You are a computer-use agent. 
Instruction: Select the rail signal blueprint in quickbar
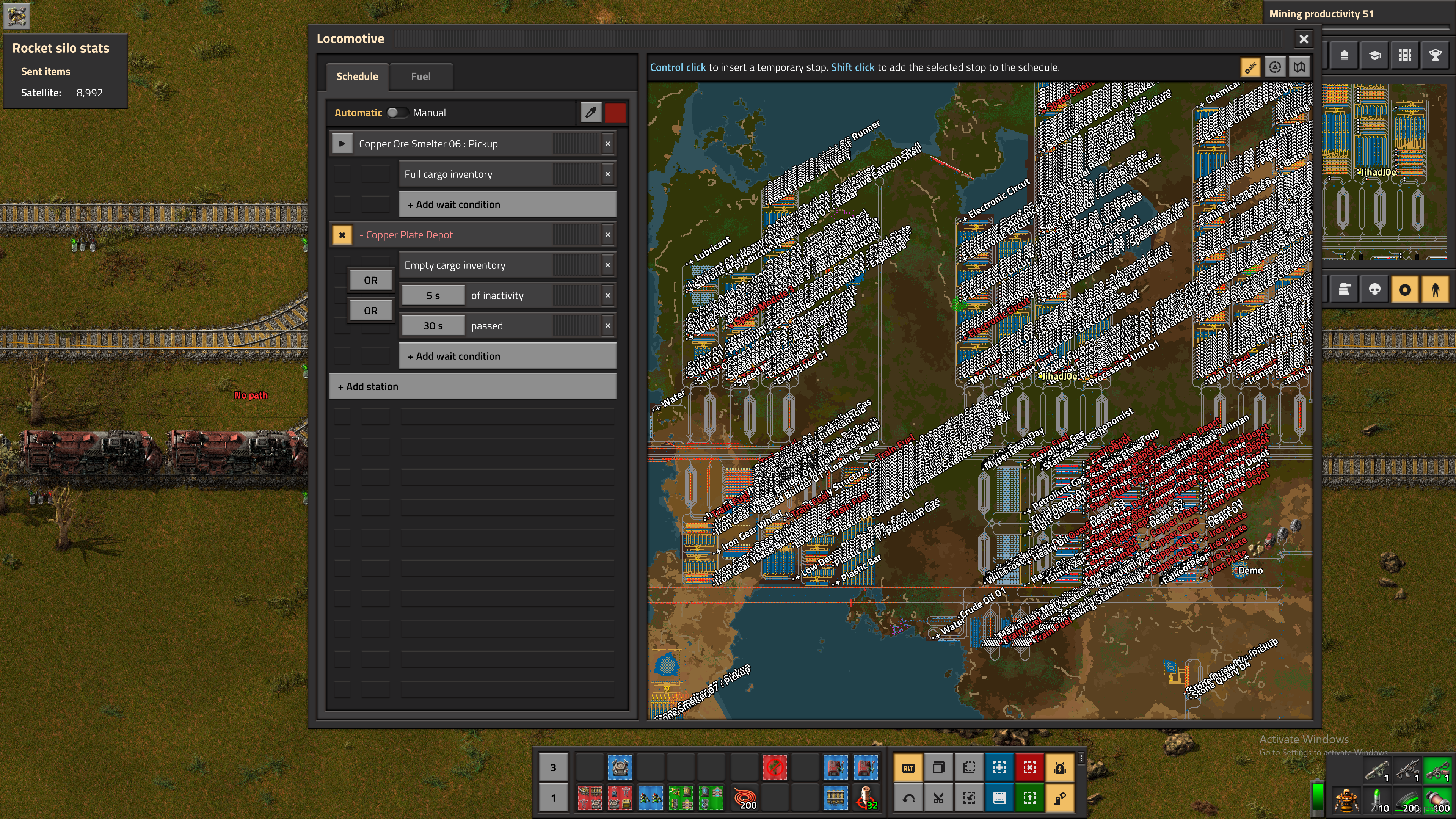coord(651,798)
